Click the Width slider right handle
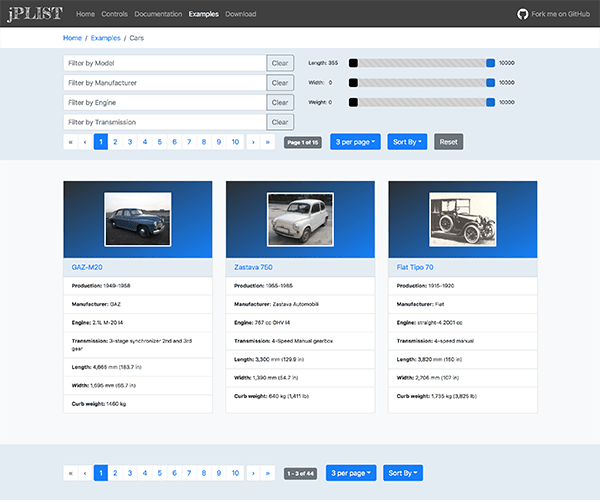This screenshot has height=500, width=600. tap(490, 83)
